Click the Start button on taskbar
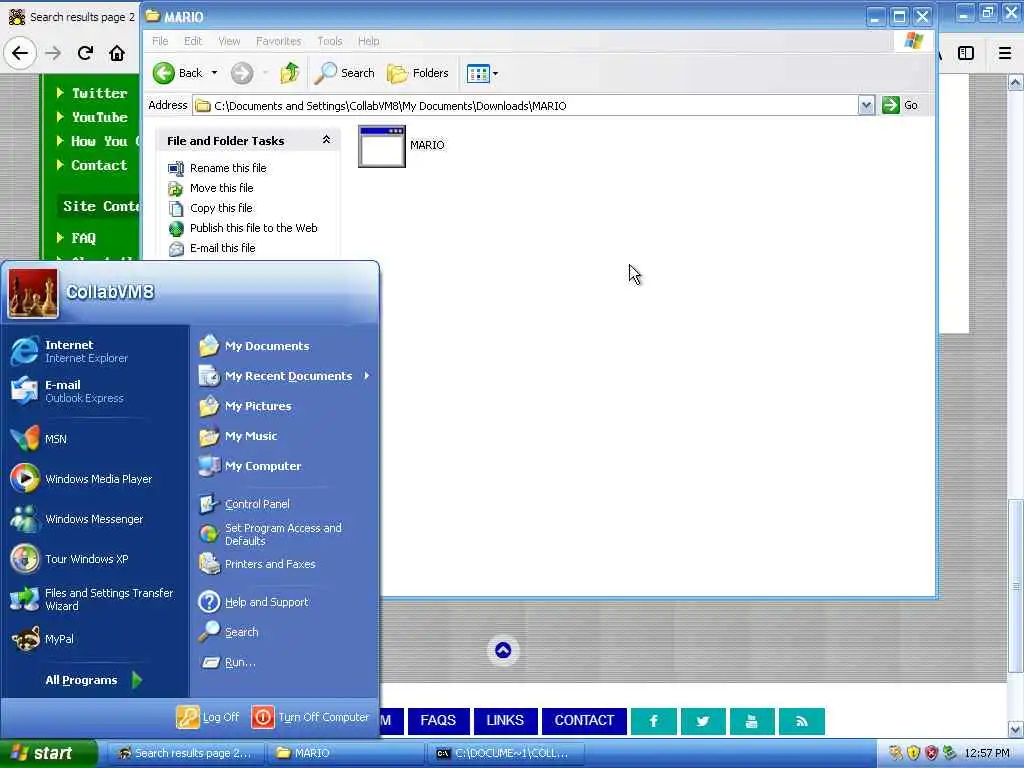 pos(49,754)
